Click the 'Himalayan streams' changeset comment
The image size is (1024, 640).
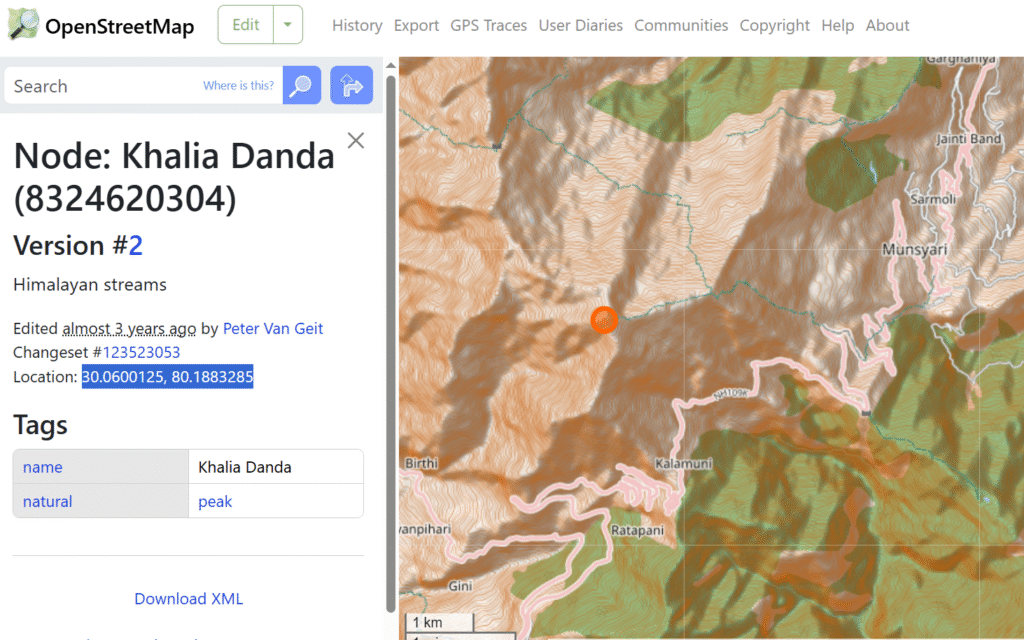click(90, 285)
